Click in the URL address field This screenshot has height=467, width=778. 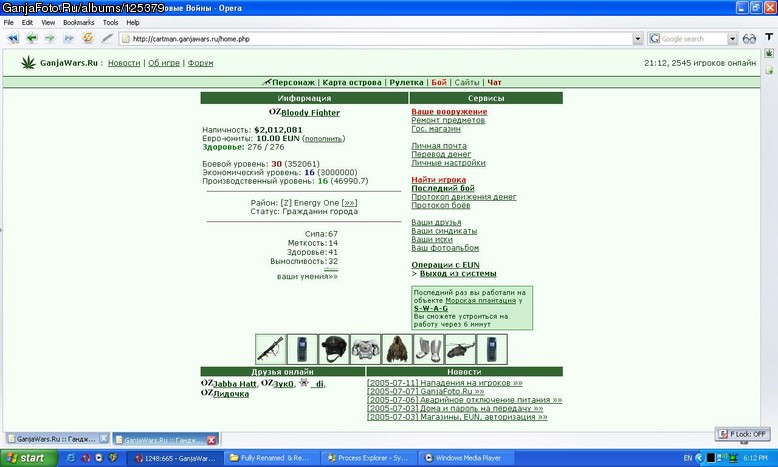(377, 39)
